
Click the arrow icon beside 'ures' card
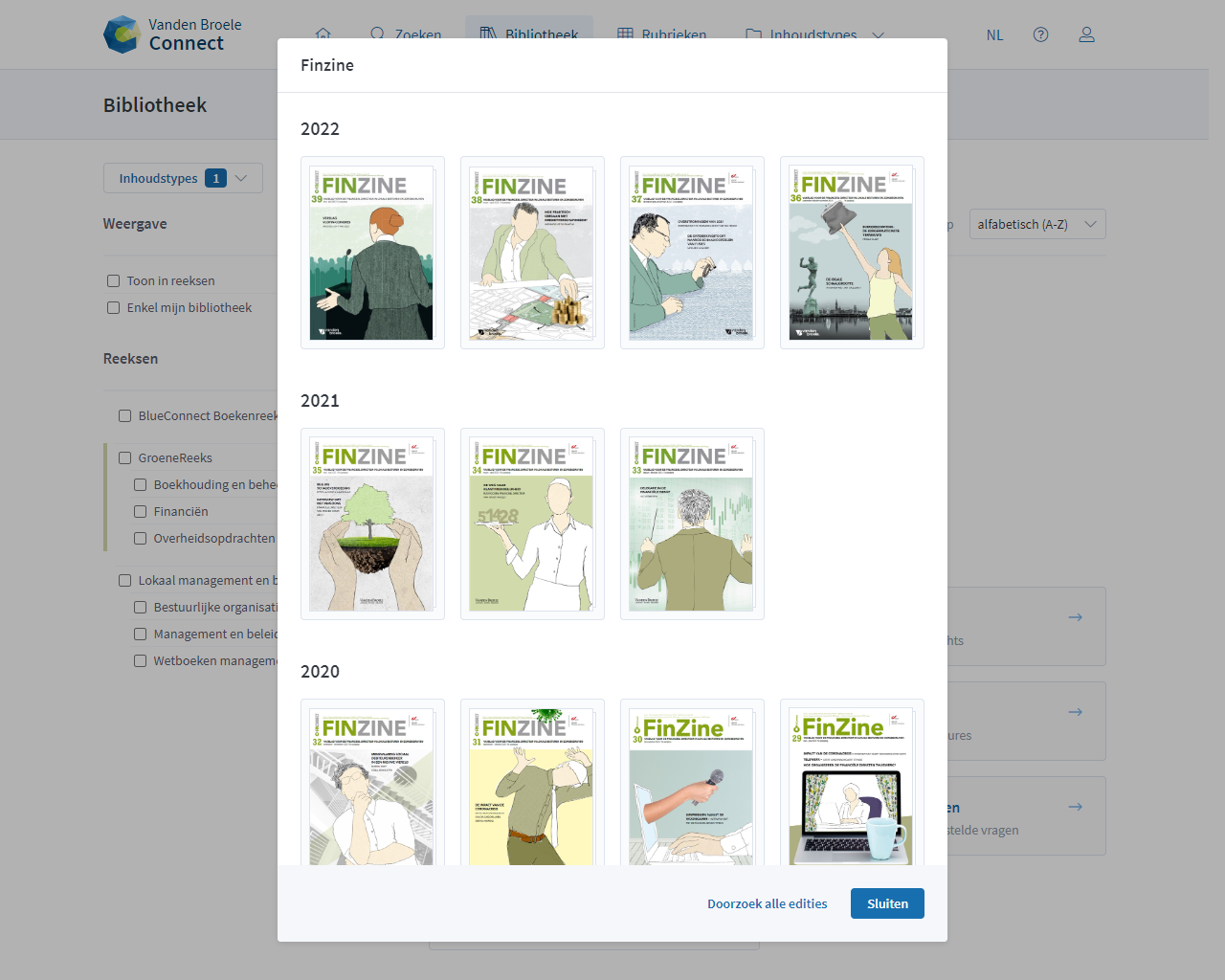[x=1076, y=712]
